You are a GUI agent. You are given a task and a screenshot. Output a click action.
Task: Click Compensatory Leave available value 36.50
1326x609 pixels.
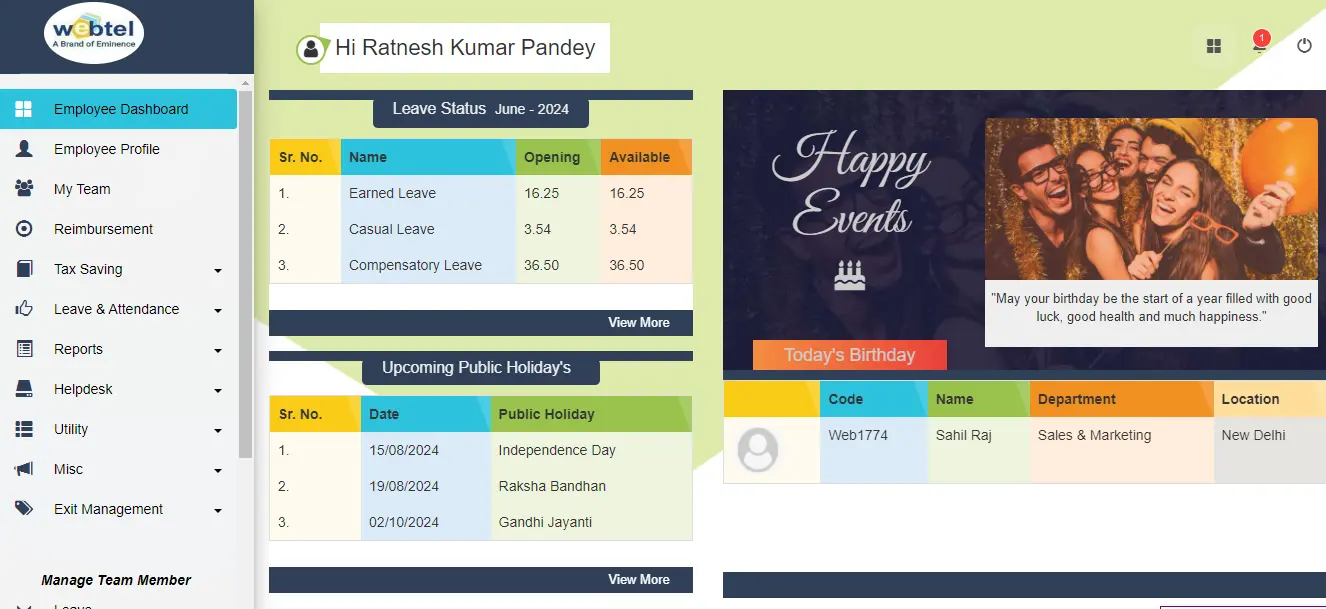(x=627, y=265)
